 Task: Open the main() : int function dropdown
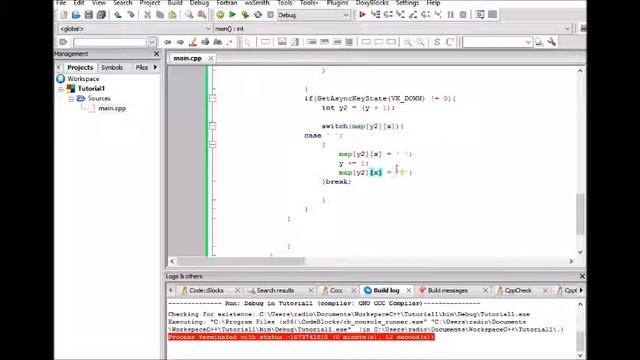(x=567, y=29)
